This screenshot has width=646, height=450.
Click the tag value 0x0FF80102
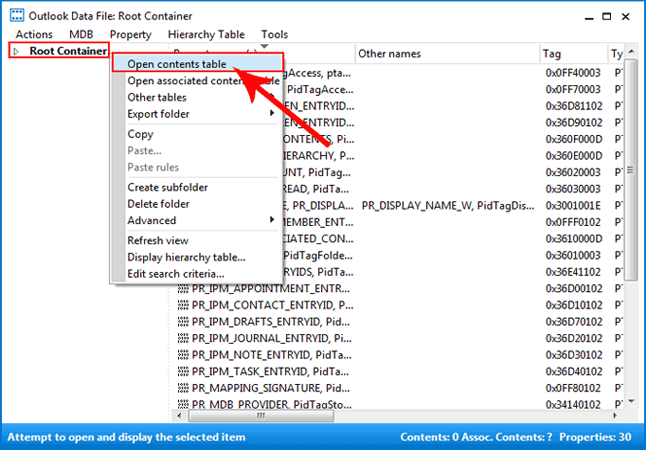pyautogui.click(x=573, y=388)
